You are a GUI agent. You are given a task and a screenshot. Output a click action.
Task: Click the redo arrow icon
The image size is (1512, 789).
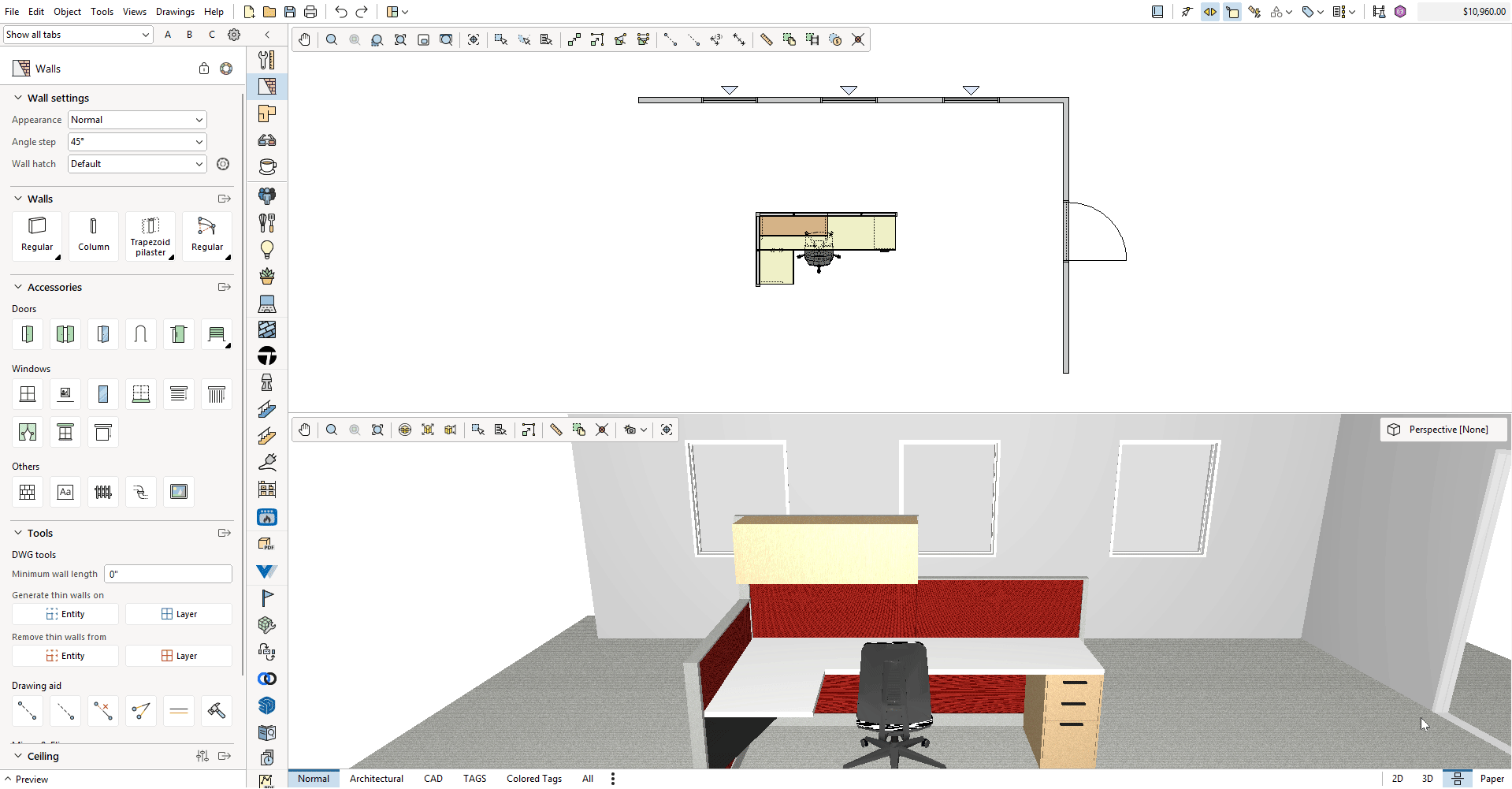(362, 12)
